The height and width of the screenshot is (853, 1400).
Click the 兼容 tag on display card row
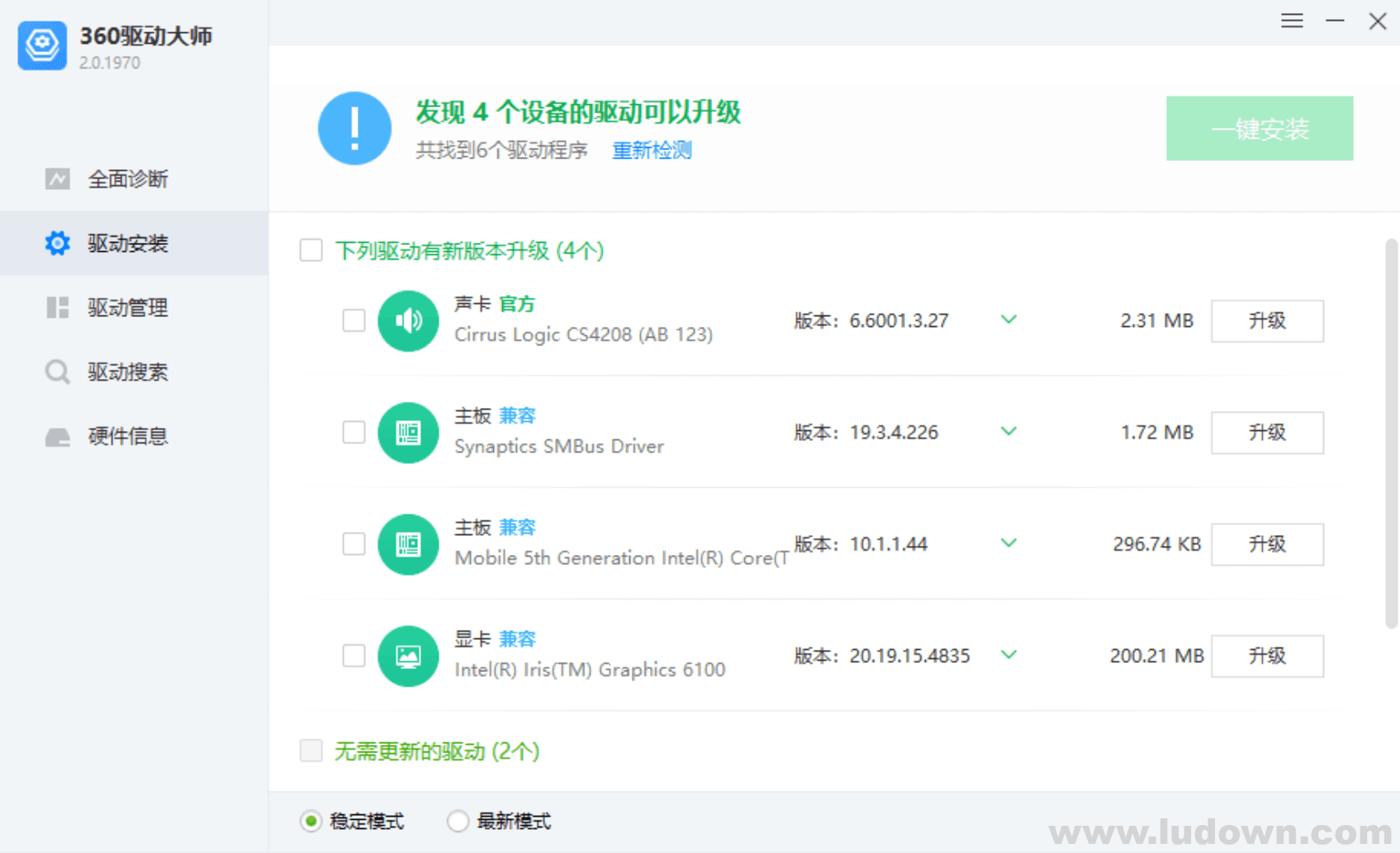[517, 639]
